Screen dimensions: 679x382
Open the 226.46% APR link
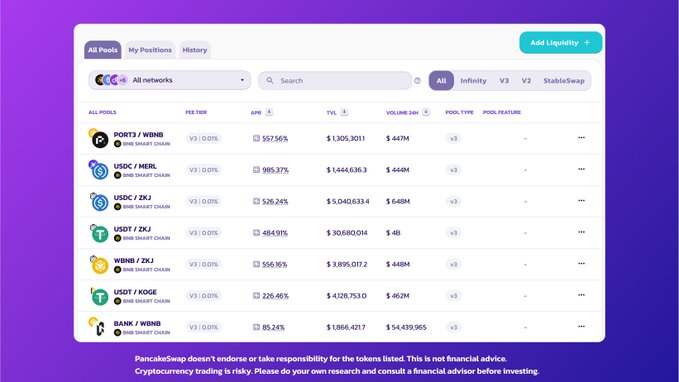pos(275,296)
